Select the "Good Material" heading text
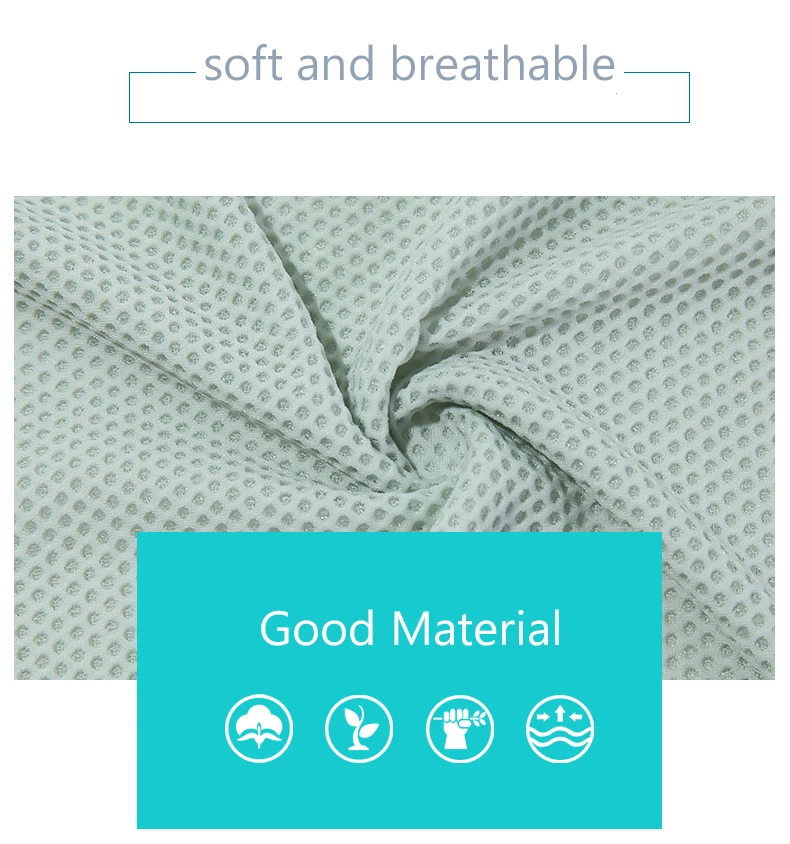 click(411, 628)
